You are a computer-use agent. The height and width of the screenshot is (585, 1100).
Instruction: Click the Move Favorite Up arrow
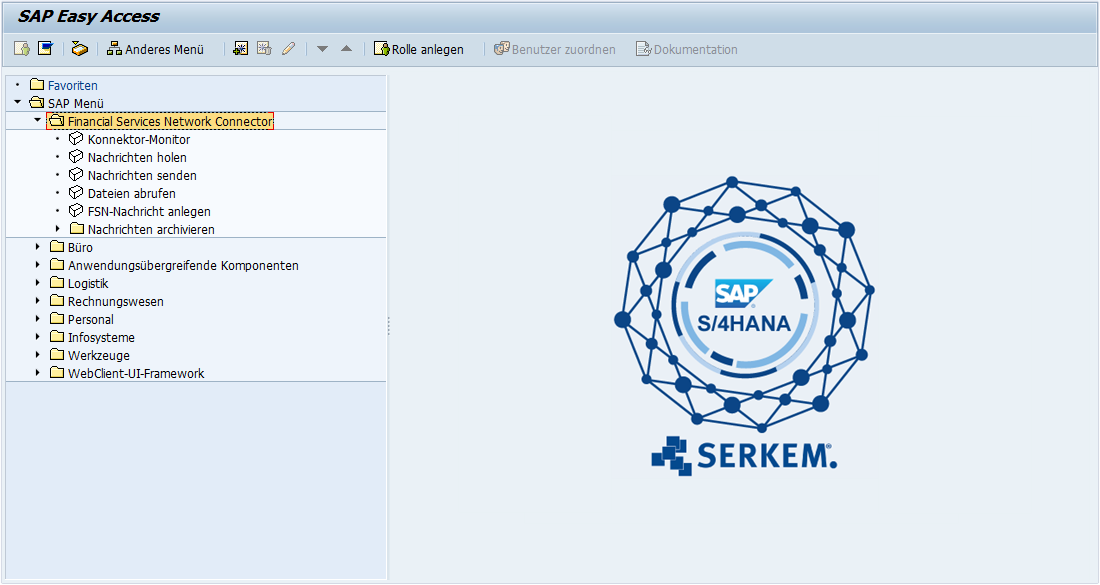(x=346, y=49)
